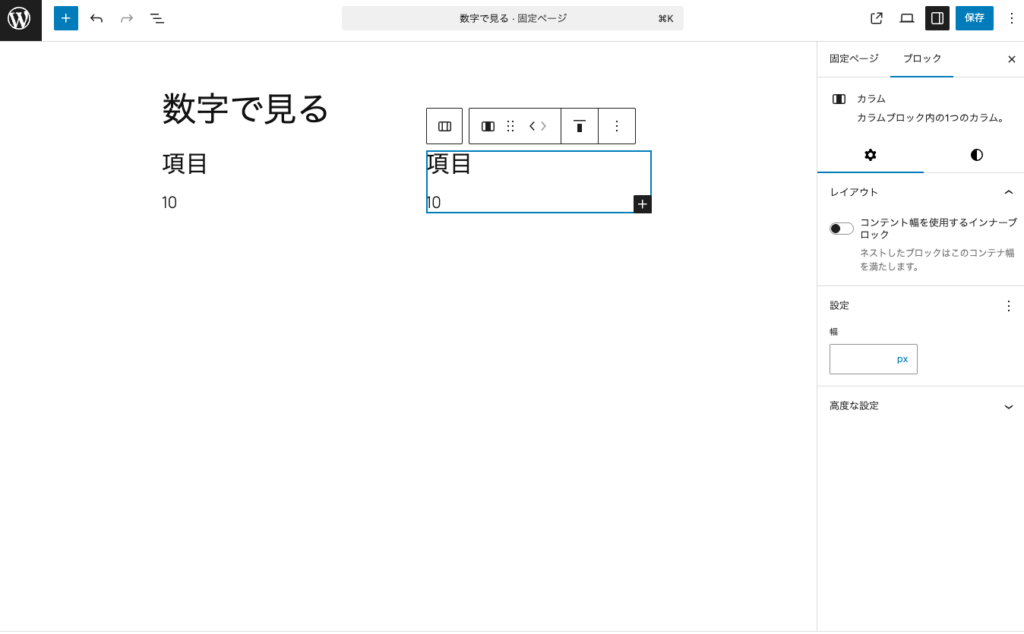Click the WordPress logo
This screenshot has height=634, width=1024.
point(20,18)
